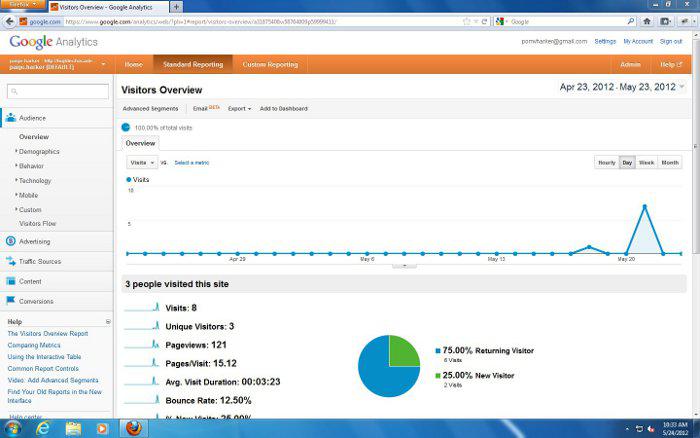This screenshot has height=438, width=700.
Task: Click the Firefox home button icon
Action: [647, 20]
